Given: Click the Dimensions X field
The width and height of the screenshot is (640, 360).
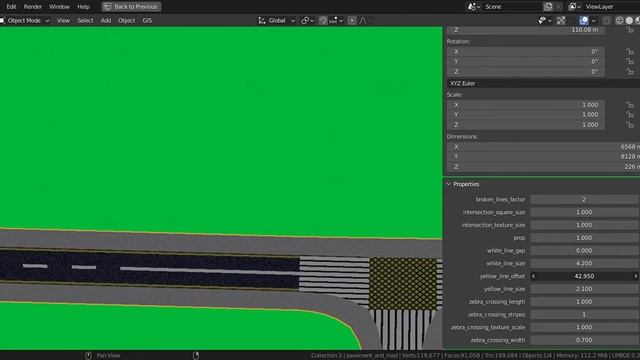Looking at the screenshot, I should 543,147.
